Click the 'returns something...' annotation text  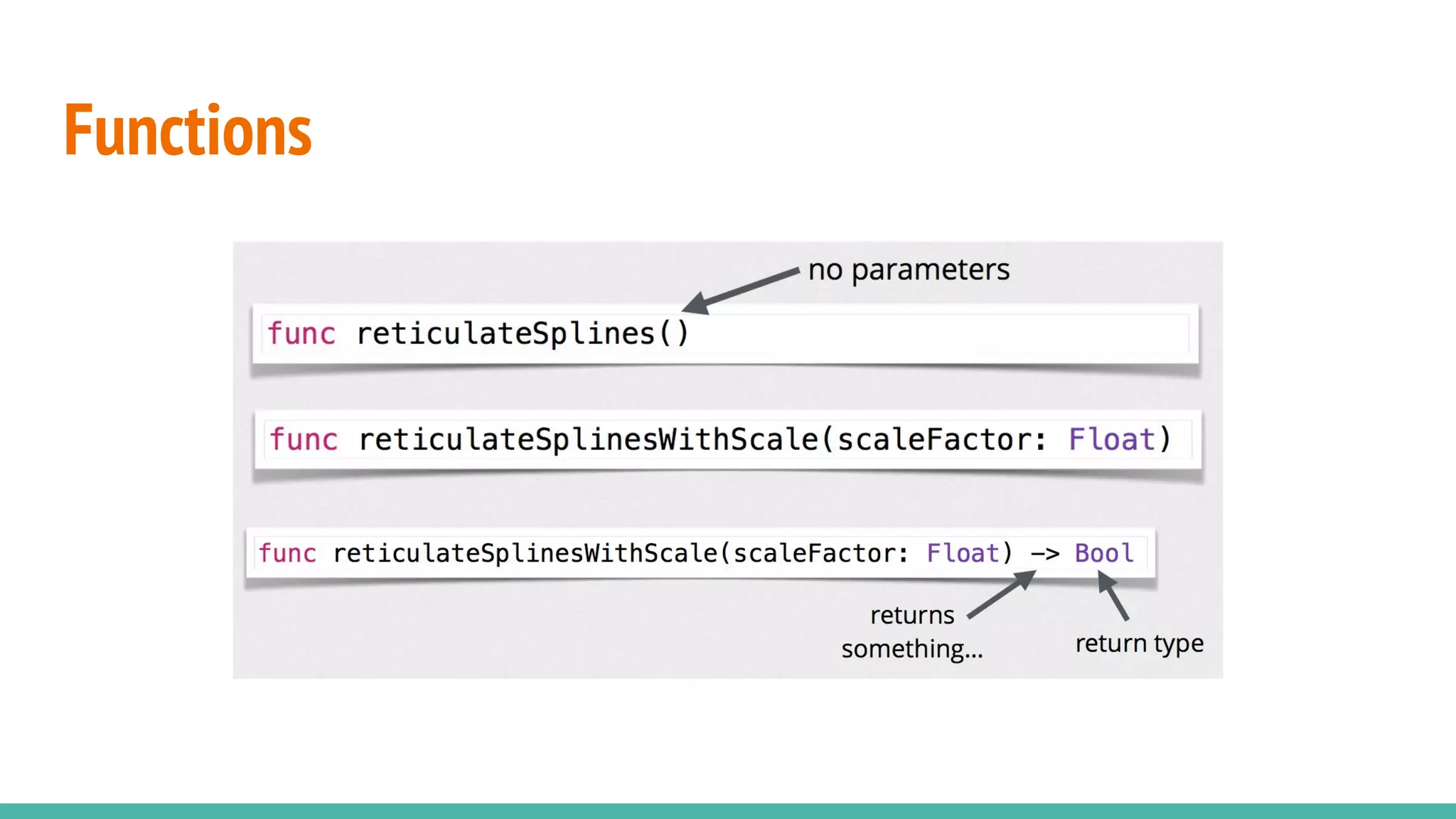(912, 632)
